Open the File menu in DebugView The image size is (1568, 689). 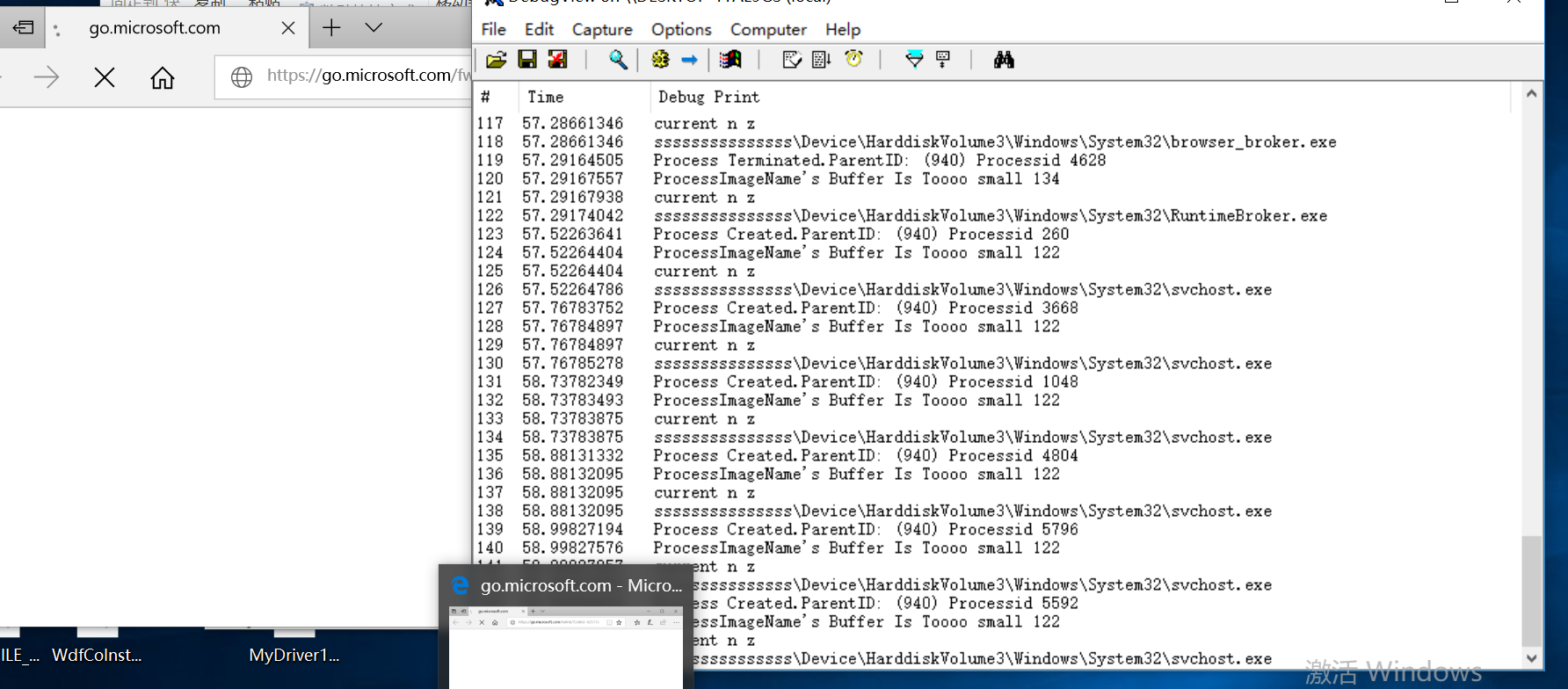point(494,29)
